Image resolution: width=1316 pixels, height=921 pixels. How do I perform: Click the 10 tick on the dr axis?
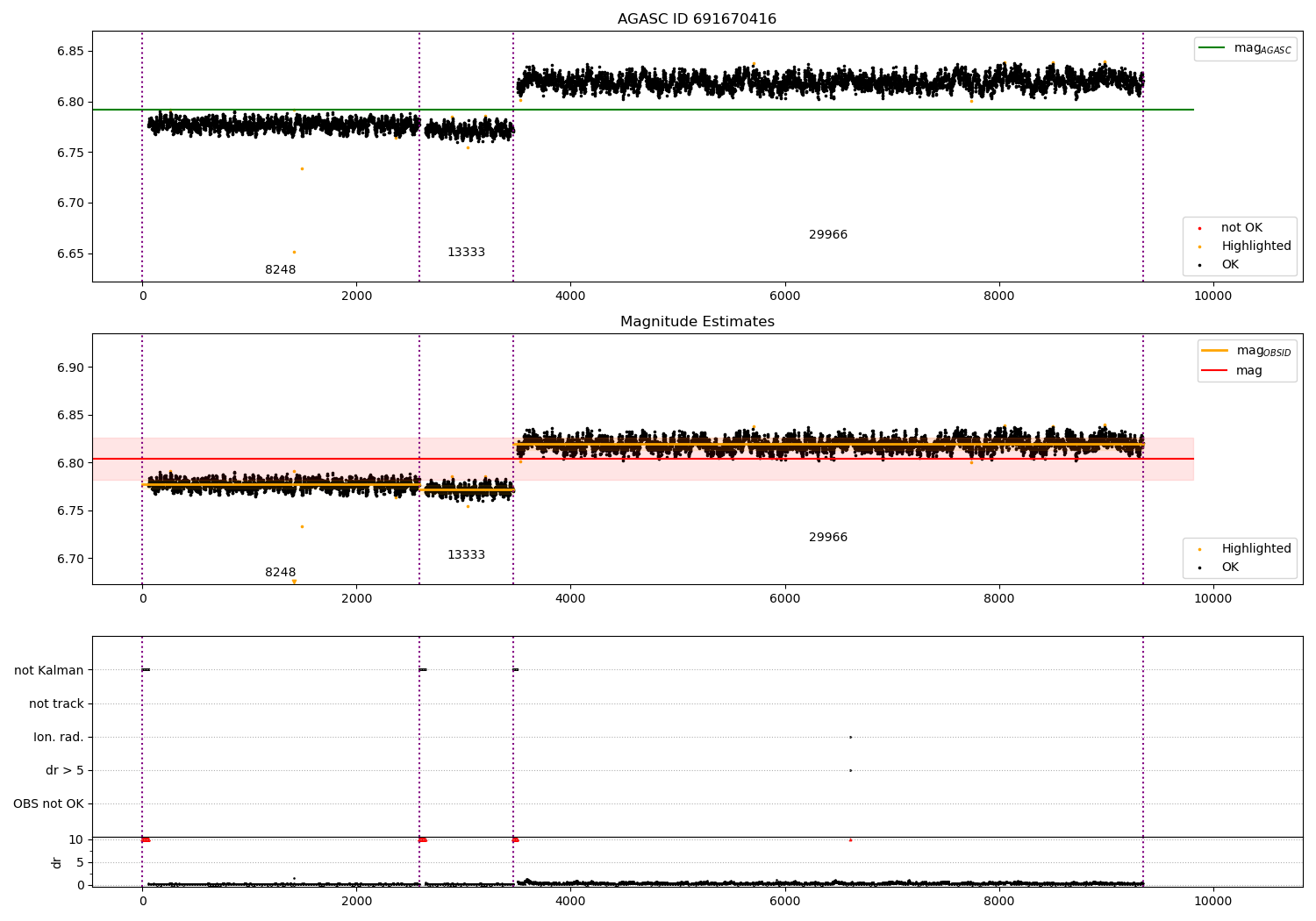click(76, 839)
